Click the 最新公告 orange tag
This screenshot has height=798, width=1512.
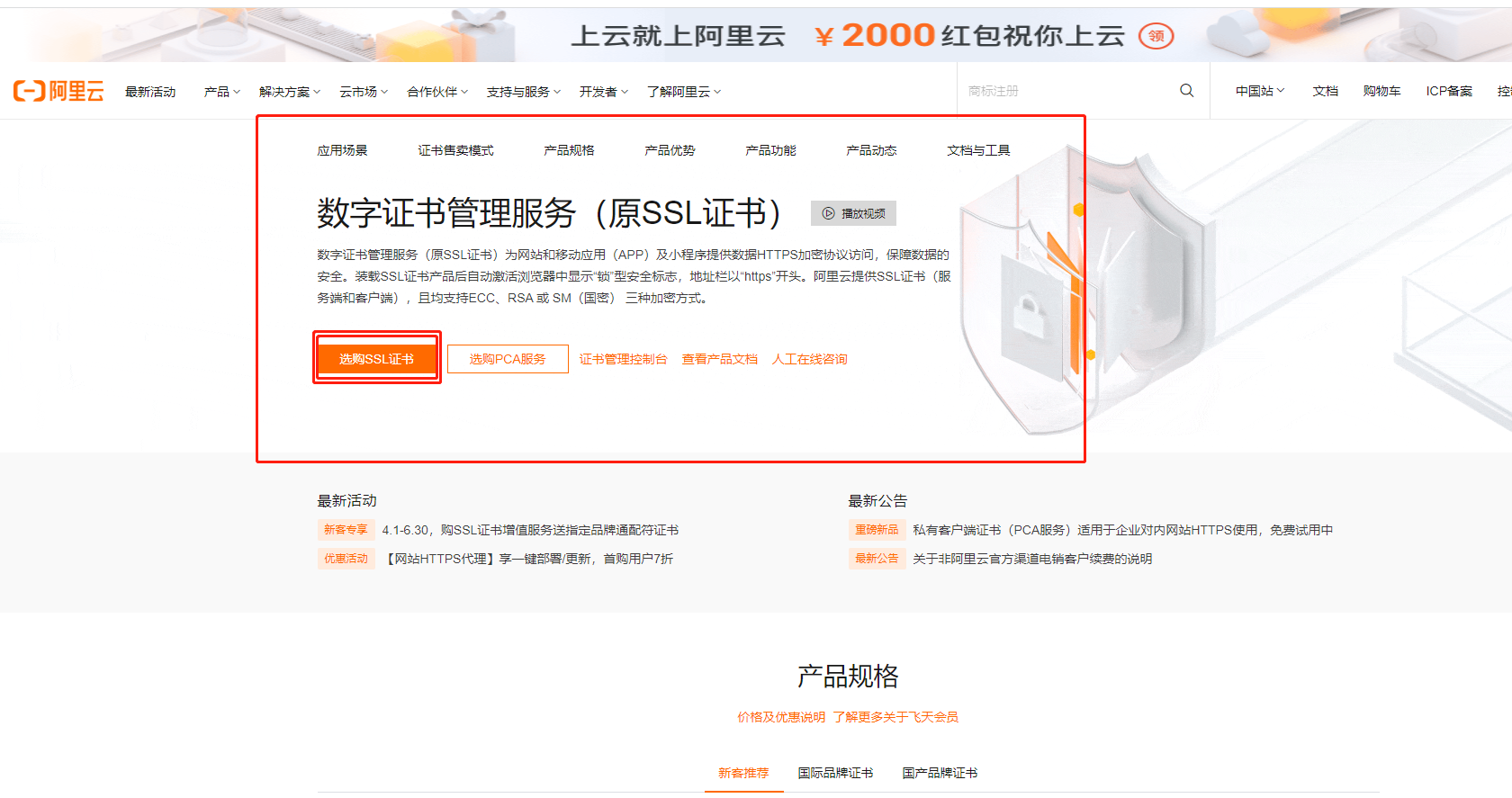tap(877, 559)
